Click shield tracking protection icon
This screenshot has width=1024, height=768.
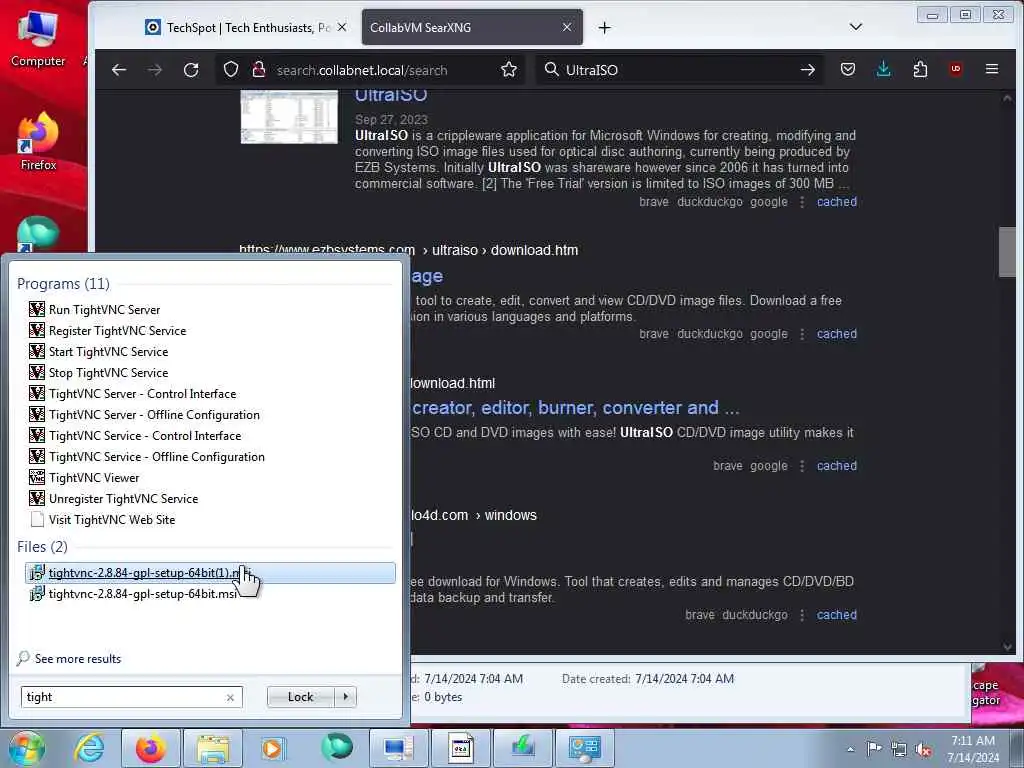click(231, 70)
